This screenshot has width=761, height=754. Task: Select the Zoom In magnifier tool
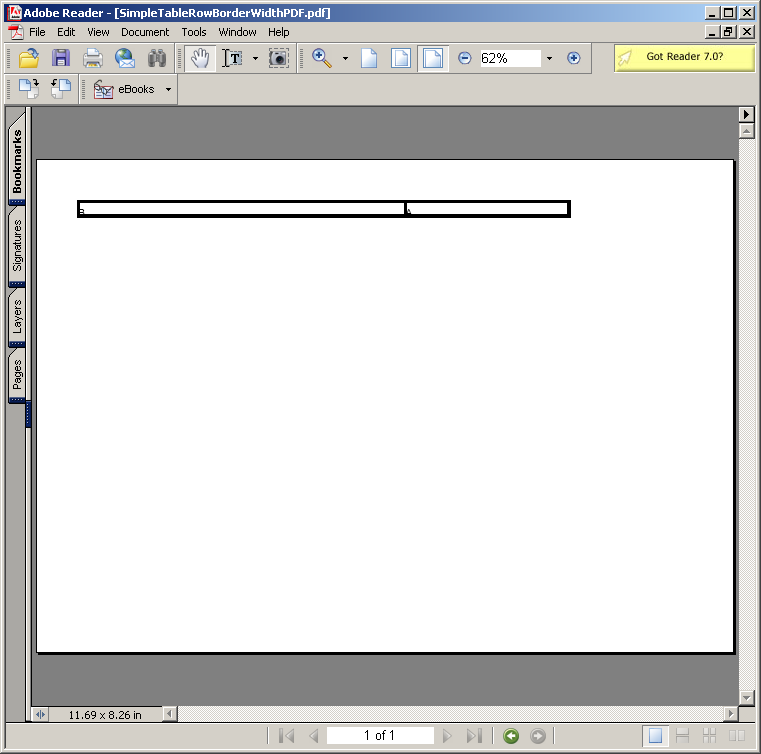pyautogui.click(x=322, y=58)
